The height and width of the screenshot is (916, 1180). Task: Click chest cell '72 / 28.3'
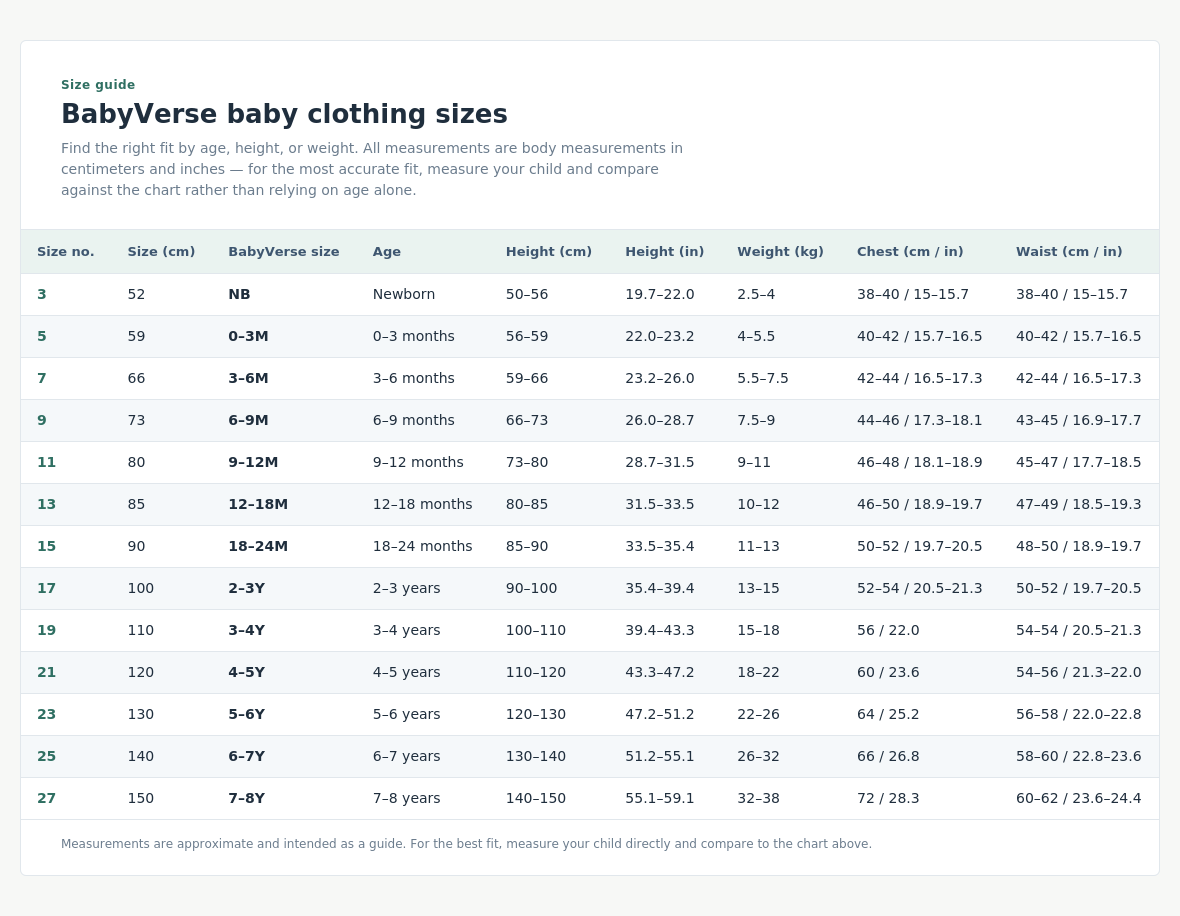pyautogui.click(x=888, y=800)
